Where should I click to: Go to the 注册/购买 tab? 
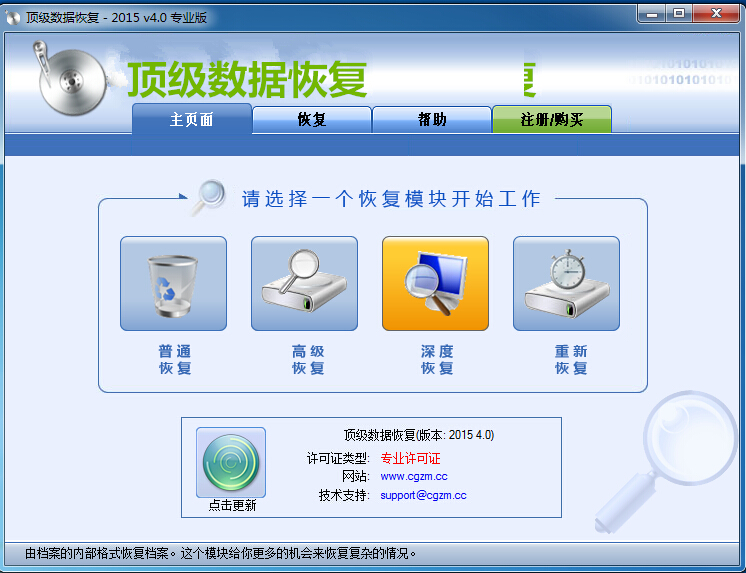point(551,119)
